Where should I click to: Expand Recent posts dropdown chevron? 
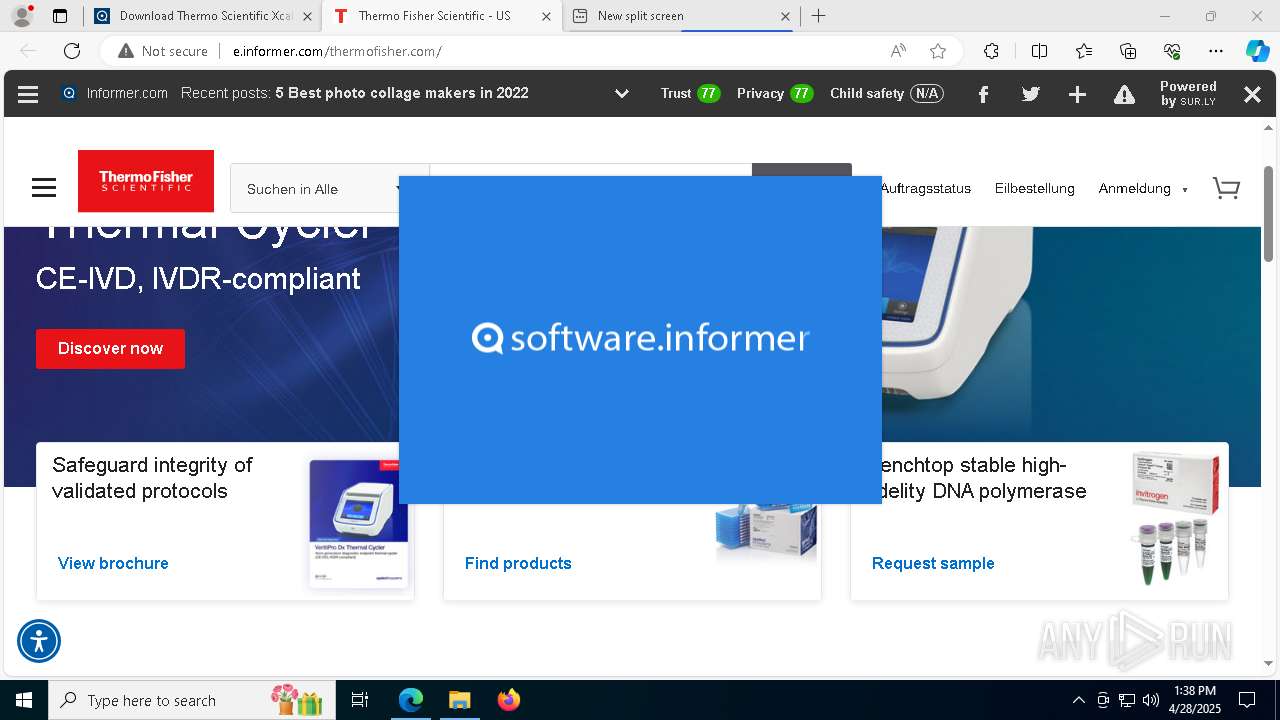(x=621, y=94)
